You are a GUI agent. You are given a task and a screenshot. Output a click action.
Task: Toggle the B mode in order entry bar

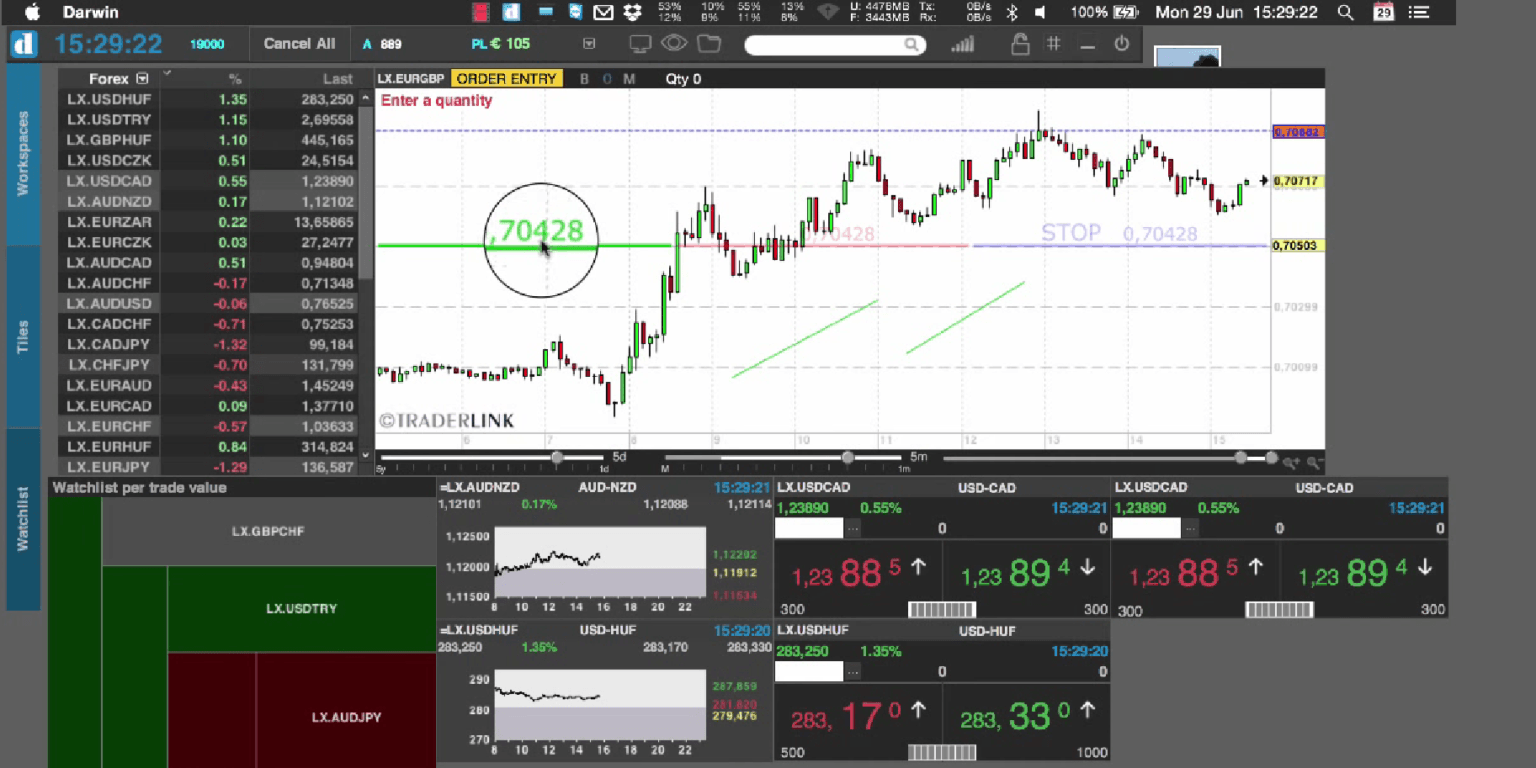pyautogui.click(x=584, y=79)
